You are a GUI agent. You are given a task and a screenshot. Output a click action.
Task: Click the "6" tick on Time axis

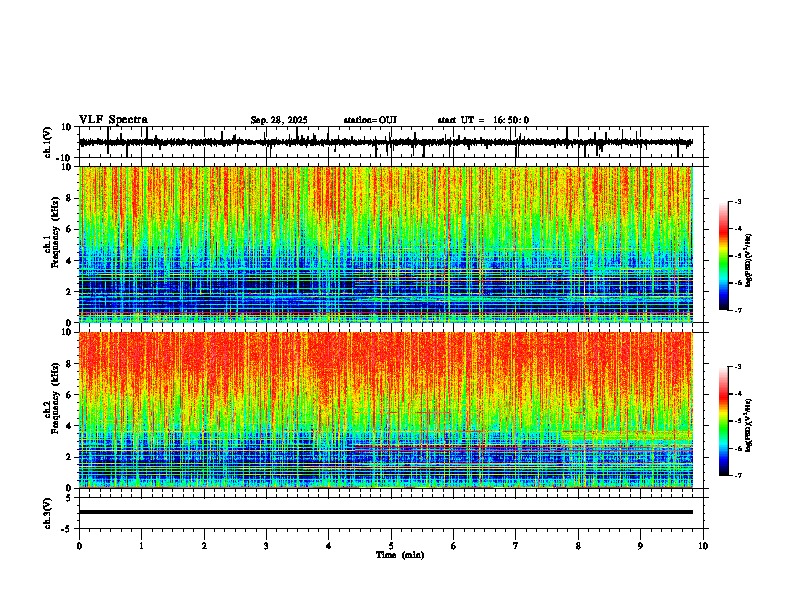click(x=454, y=546)
